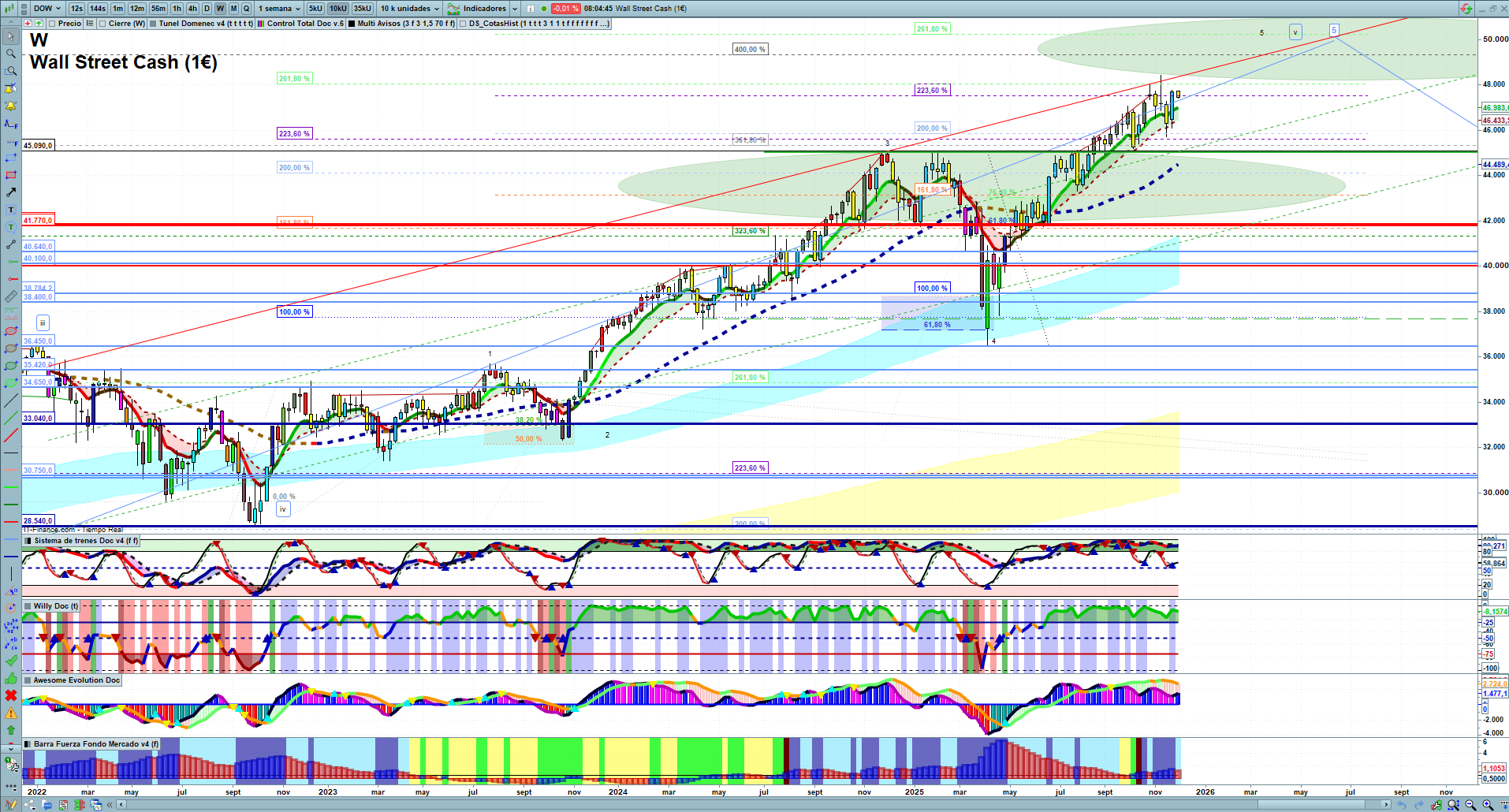The height and width of the screenshot is (812, 1509).
Task: Open the Indicadores chart icon
Action: coord(453,9)
